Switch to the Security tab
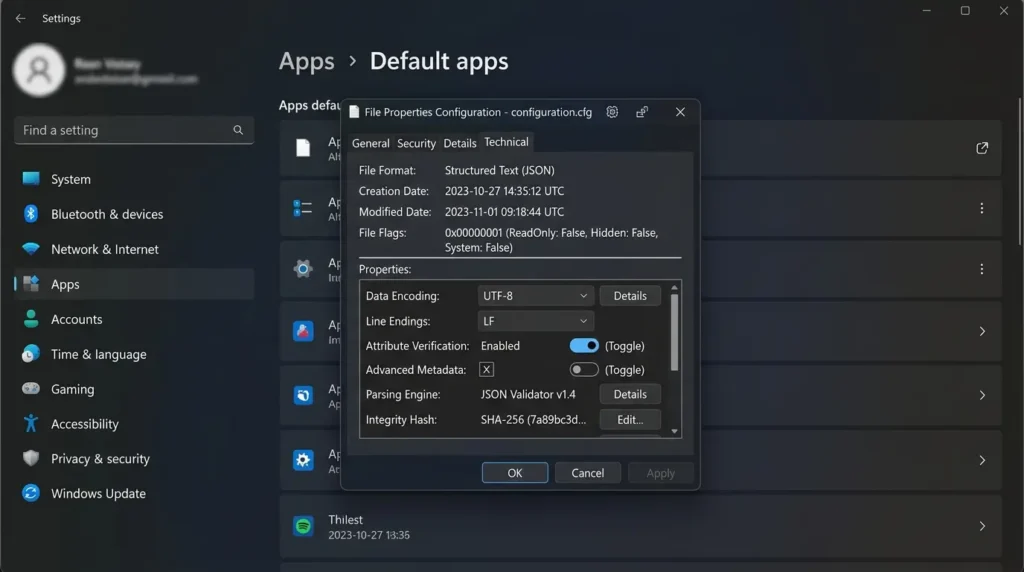The height and width of the screenshot is (572, 1024). click(416, 143)
